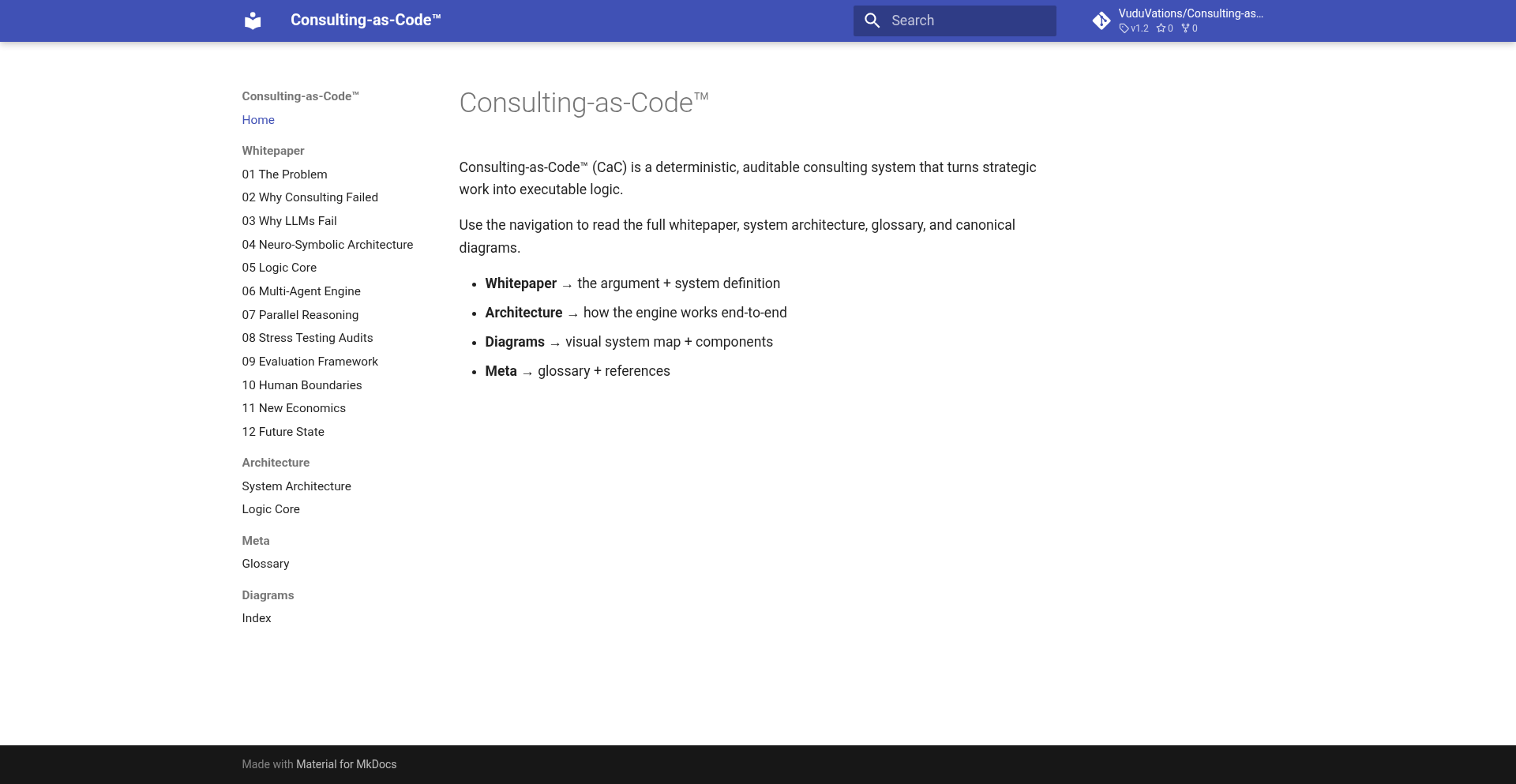Open the Glossary under Meta

[265, 564]
